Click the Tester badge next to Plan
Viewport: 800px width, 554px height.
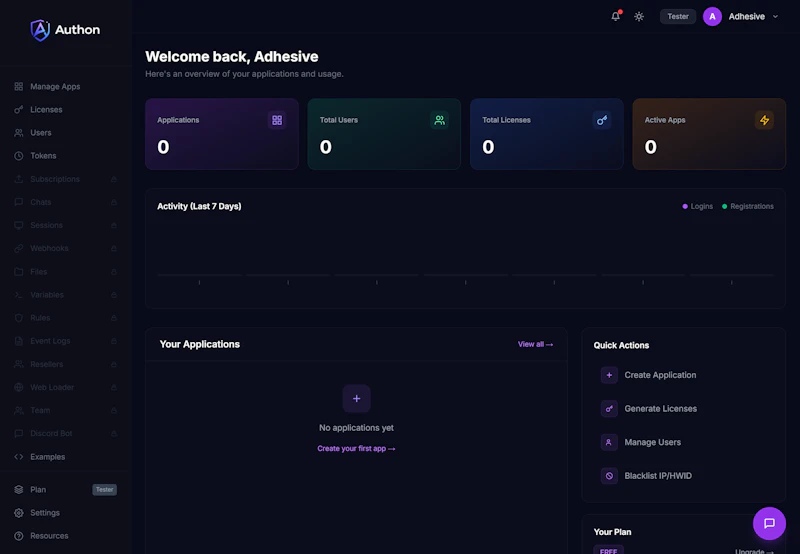click(105, 490)
